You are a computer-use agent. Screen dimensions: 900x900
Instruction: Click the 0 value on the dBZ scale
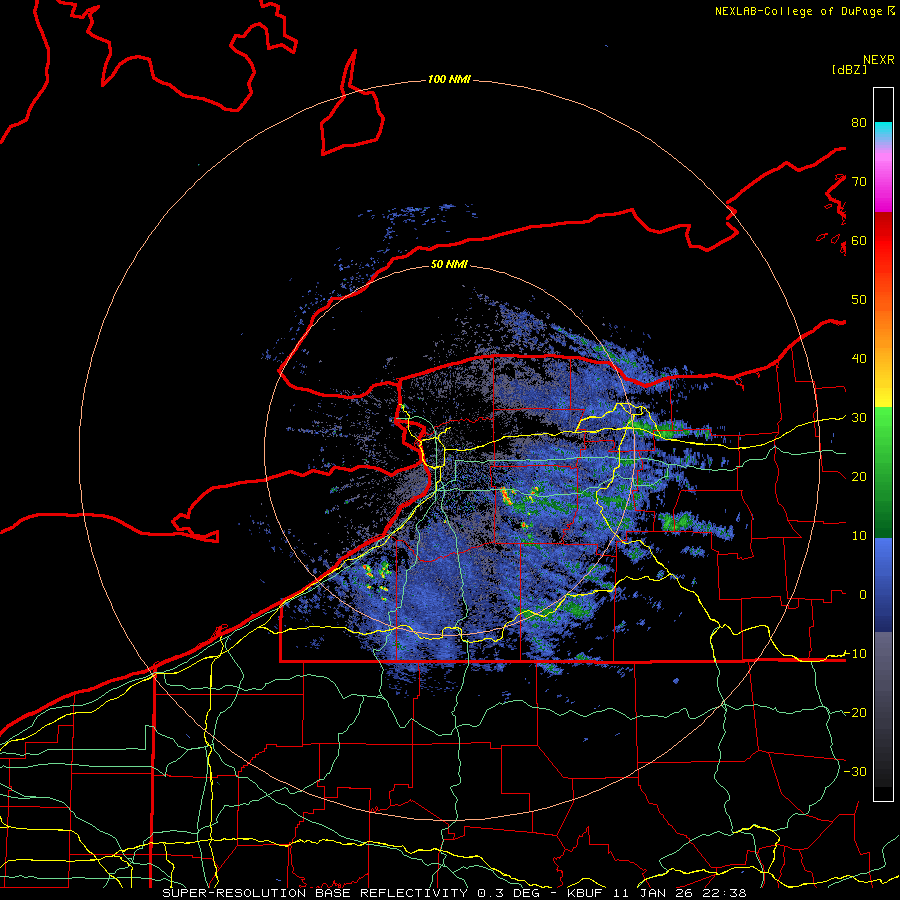coord(863,595)
